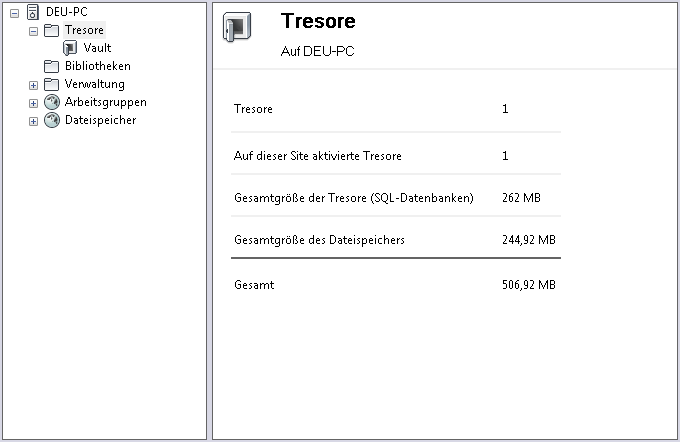Select the Arbeitsgruppen tree item label
The image size is (680, 442).
pos(105,102)
